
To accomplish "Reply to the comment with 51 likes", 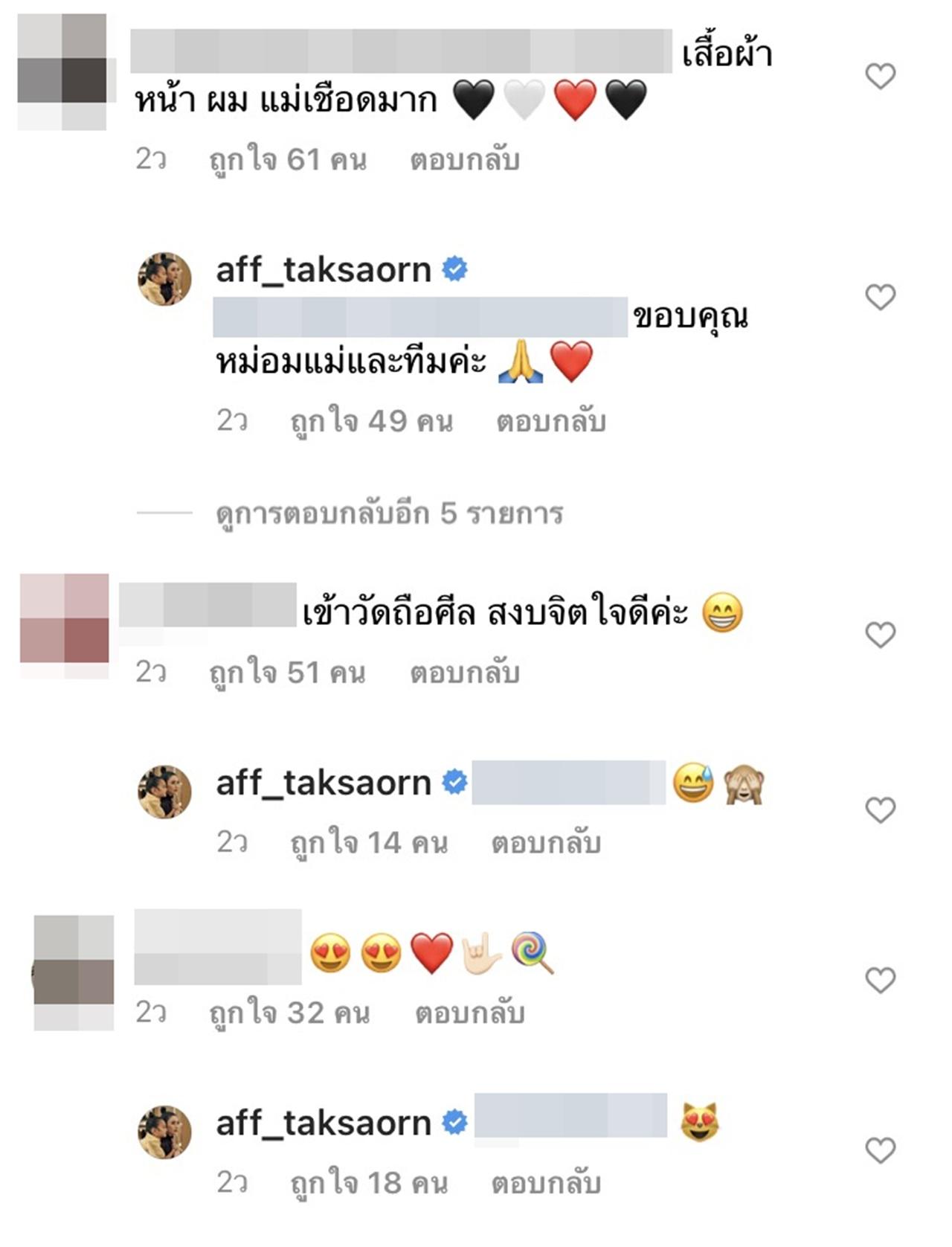I will 465,673.
